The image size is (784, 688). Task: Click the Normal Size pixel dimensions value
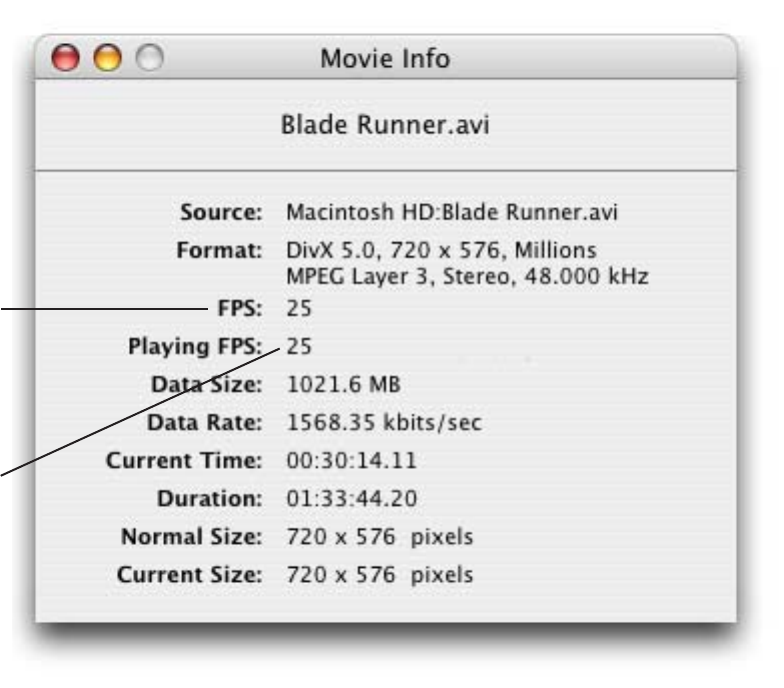pos(380,537)
